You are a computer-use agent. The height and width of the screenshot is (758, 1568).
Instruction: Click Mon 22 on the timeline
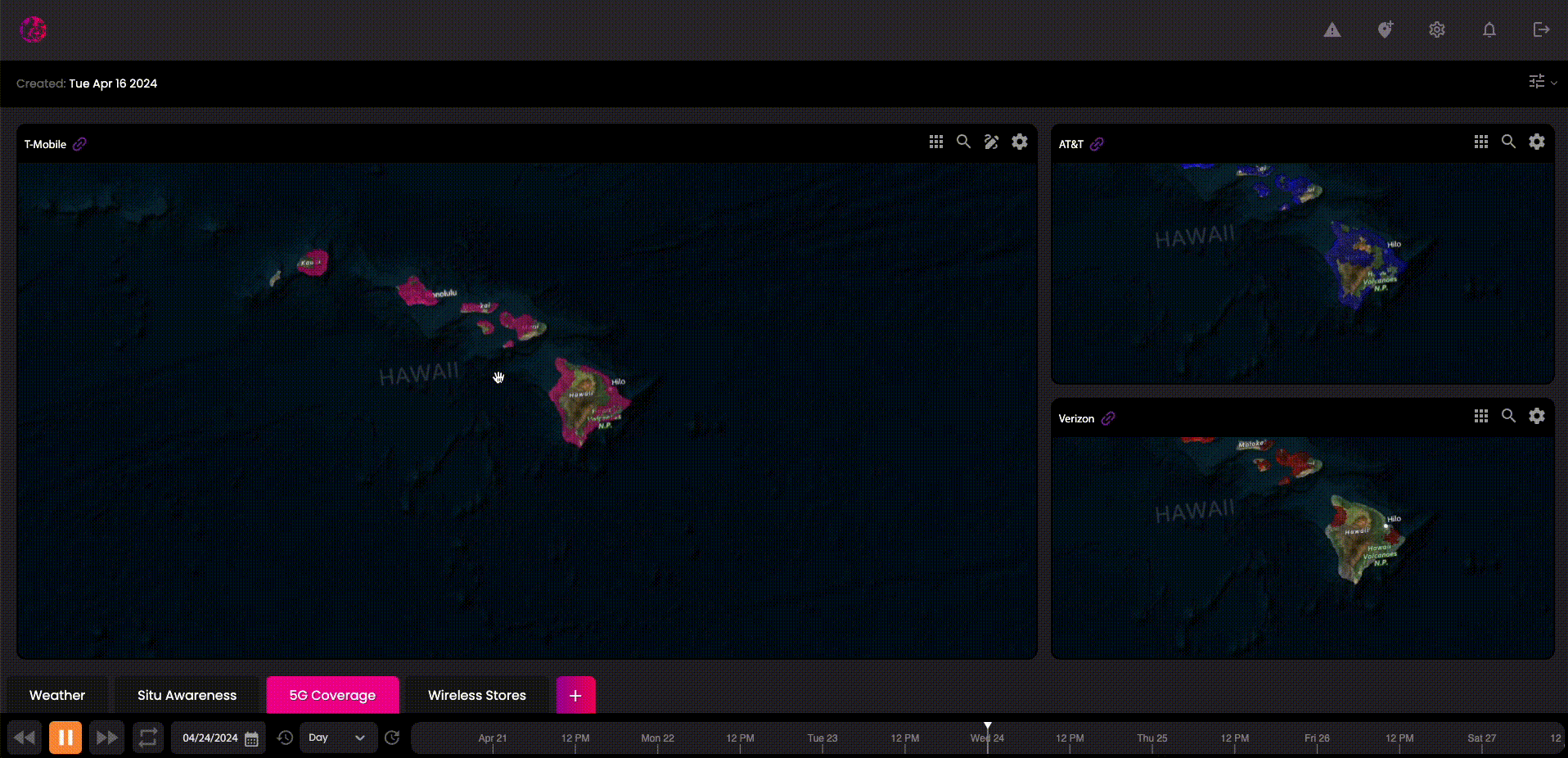point(657,738)
